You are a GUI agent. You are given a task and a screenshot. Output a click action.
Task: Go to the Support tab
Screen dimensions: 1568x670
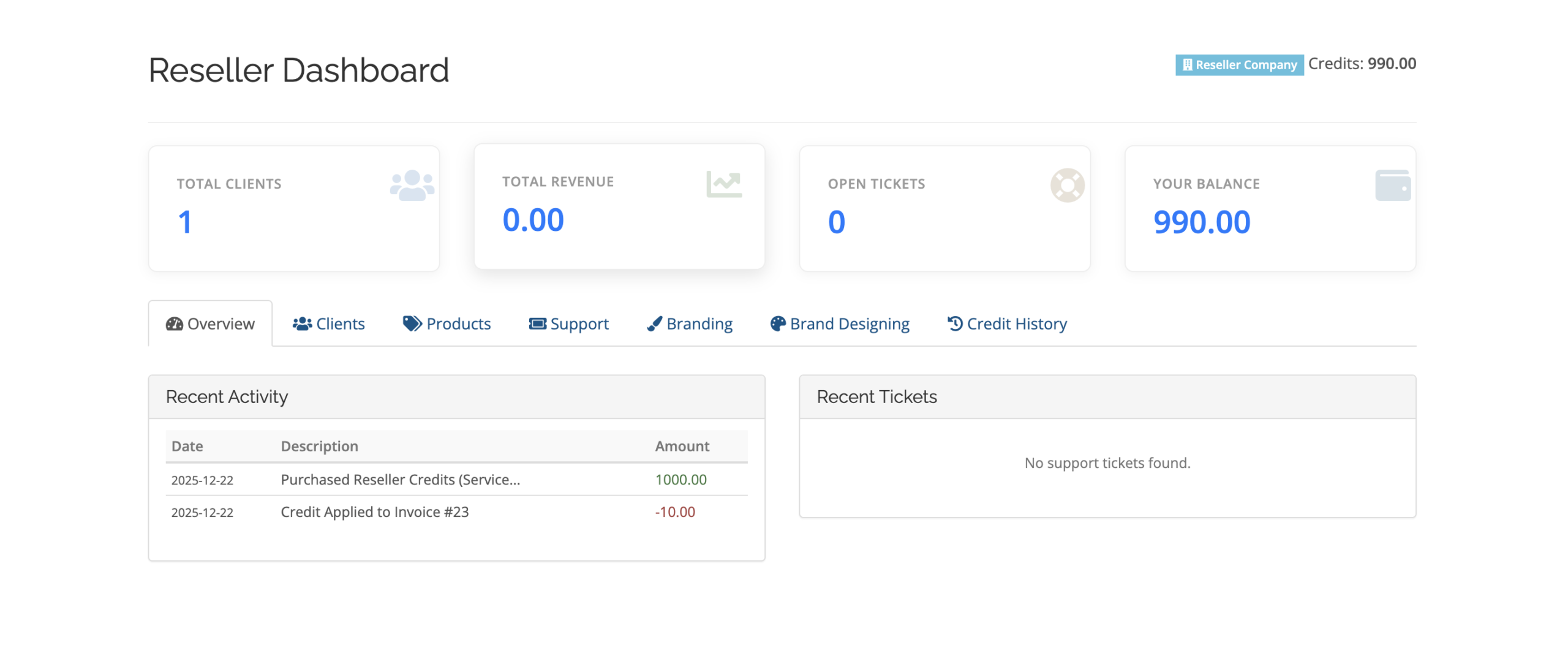pos(569,324)
